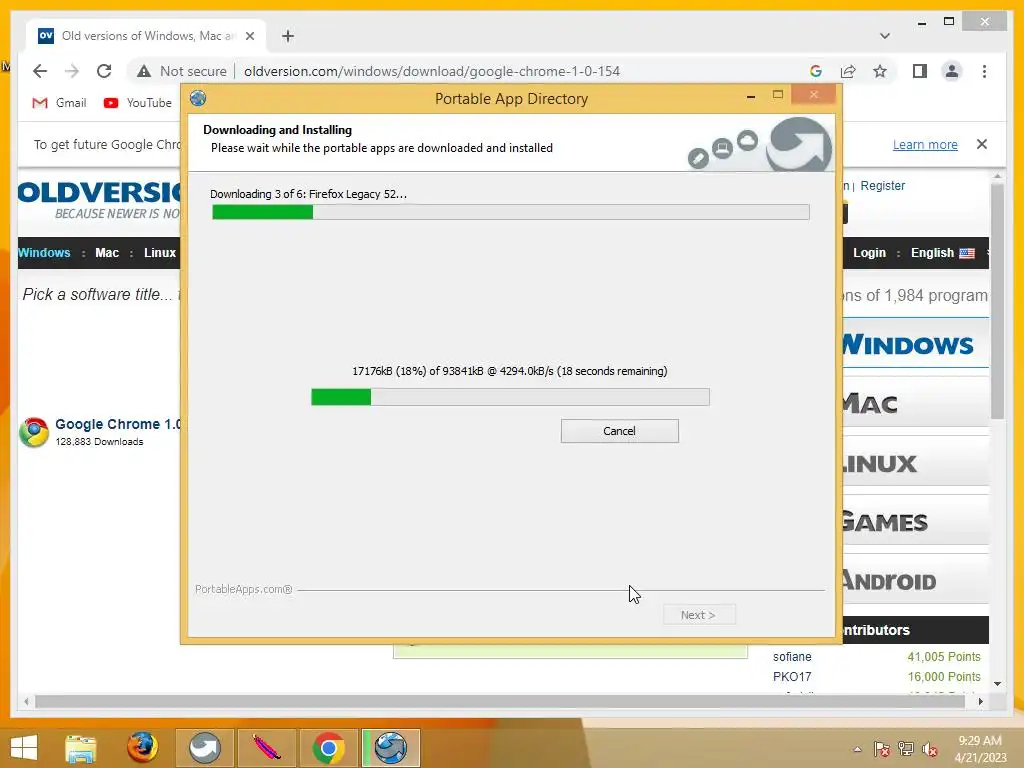Viewport: 1024px width, 768px height.
Task: Select the Mac nav menu item
Action: [107, 253]
